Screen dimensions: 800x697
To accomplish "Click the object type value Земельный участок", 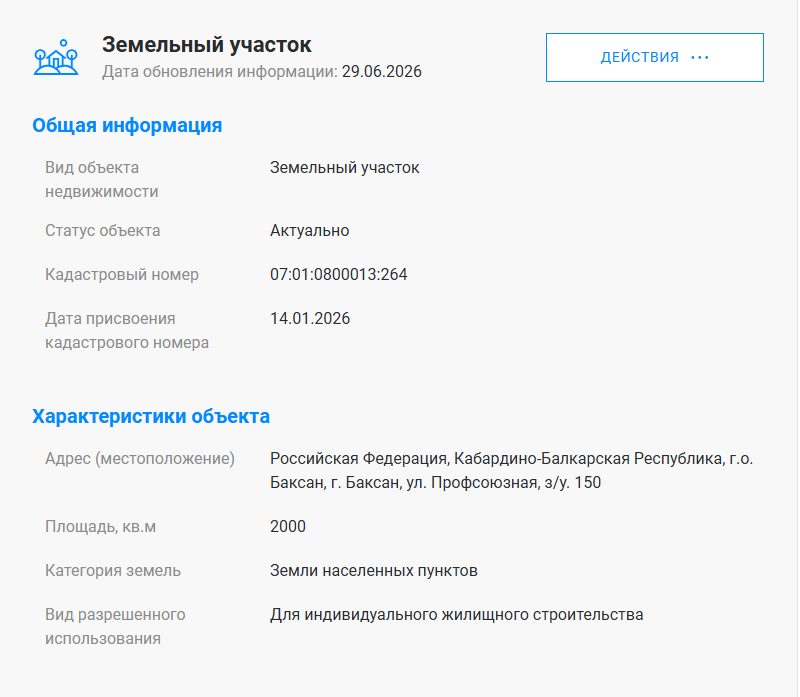I will (344, 167).
